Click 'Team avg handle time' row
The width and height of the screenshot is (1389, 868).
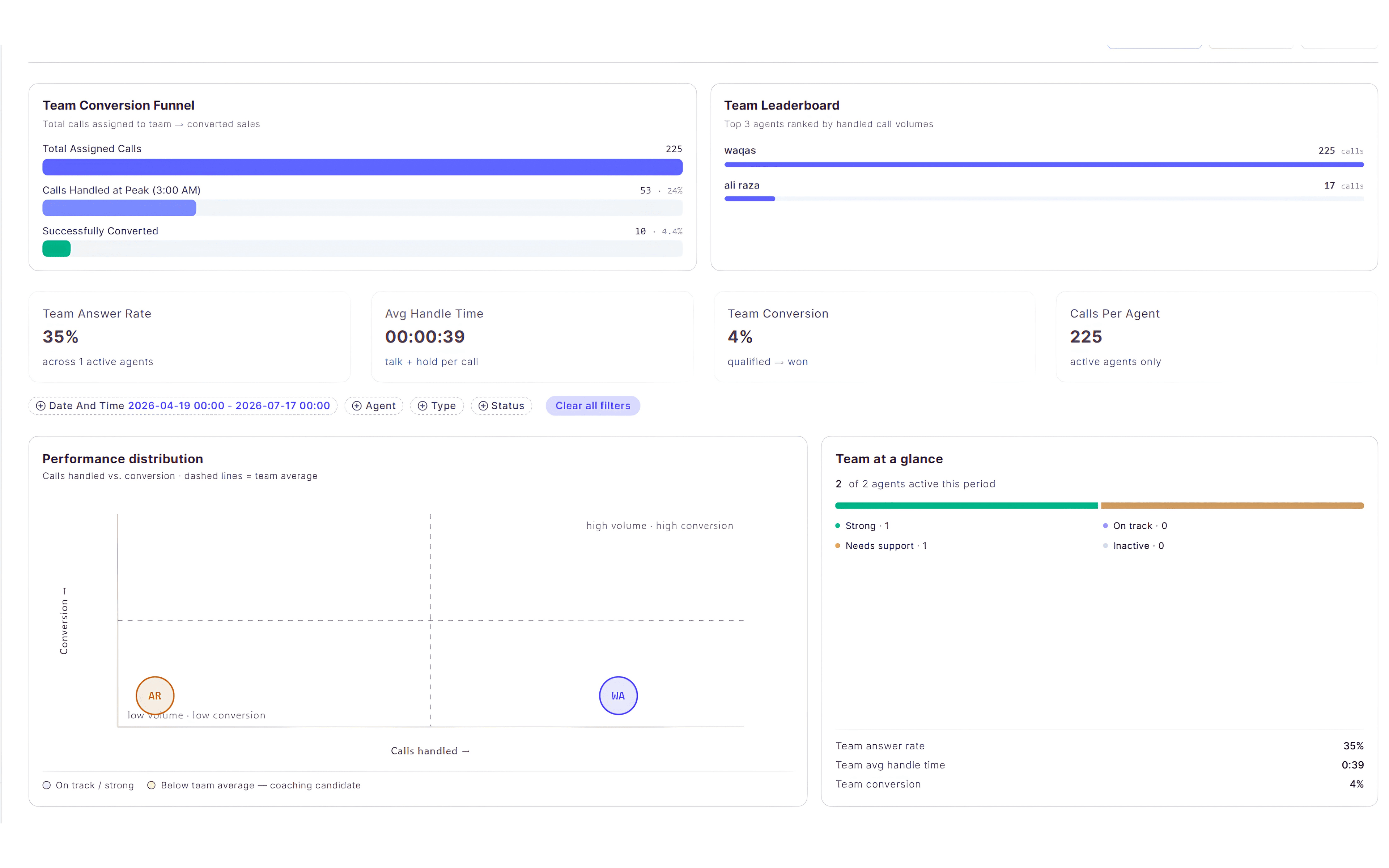(1100, 765)
